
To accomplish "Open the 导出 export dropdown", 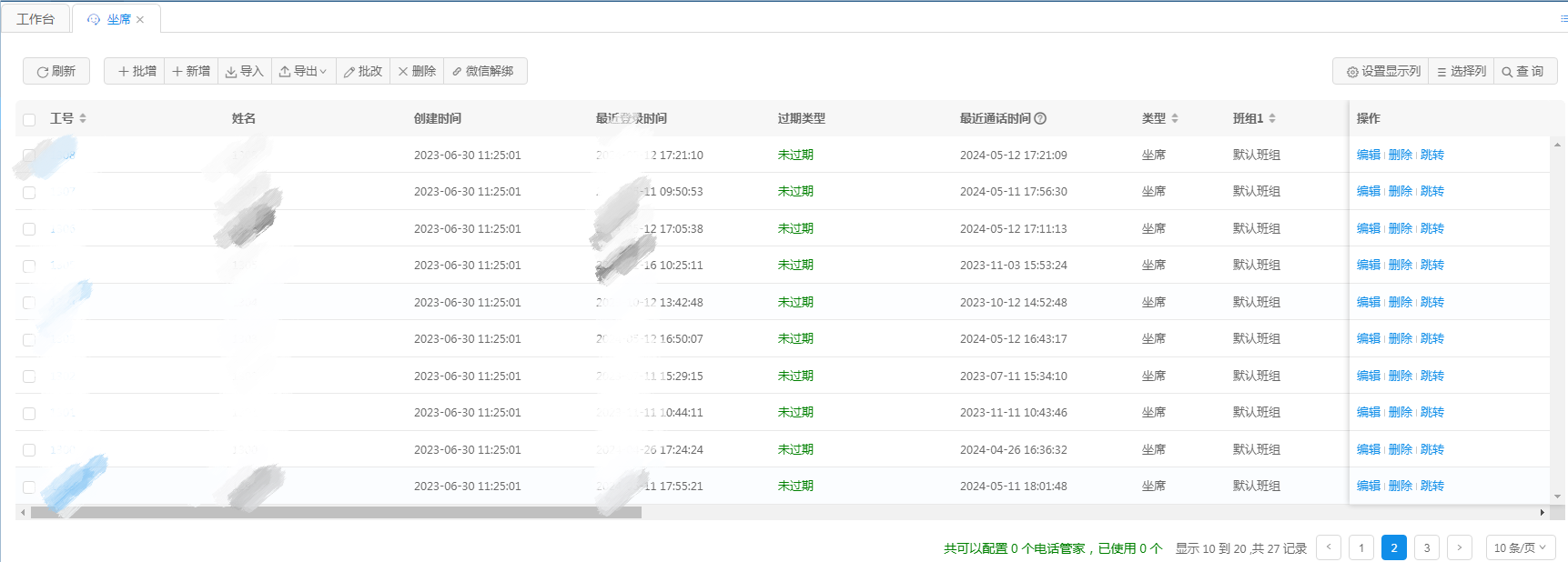I will click(x=303, y=71).
